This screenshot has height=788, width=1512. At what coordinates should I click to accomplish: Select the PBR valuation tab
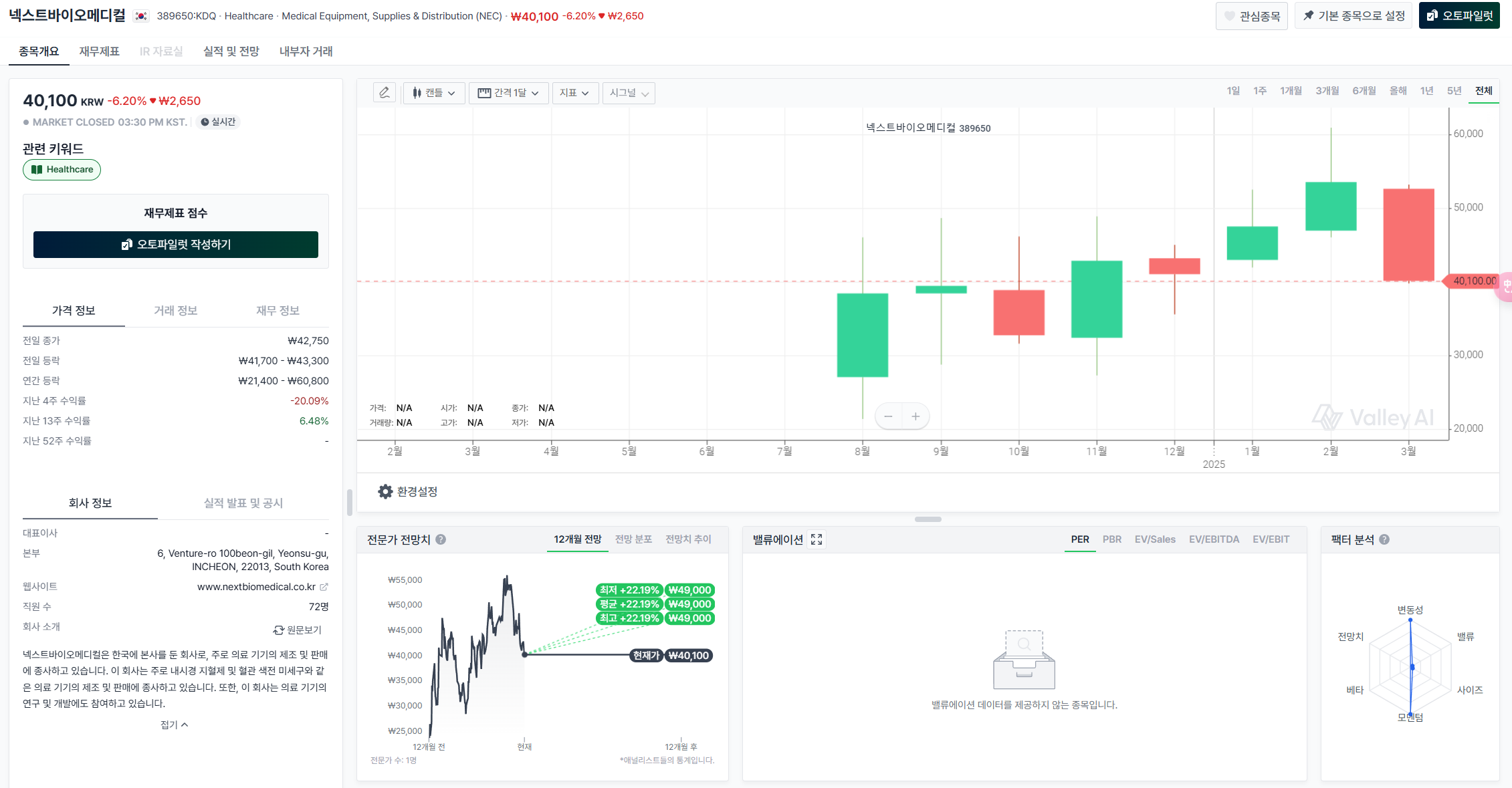[x=1111, y=539]
